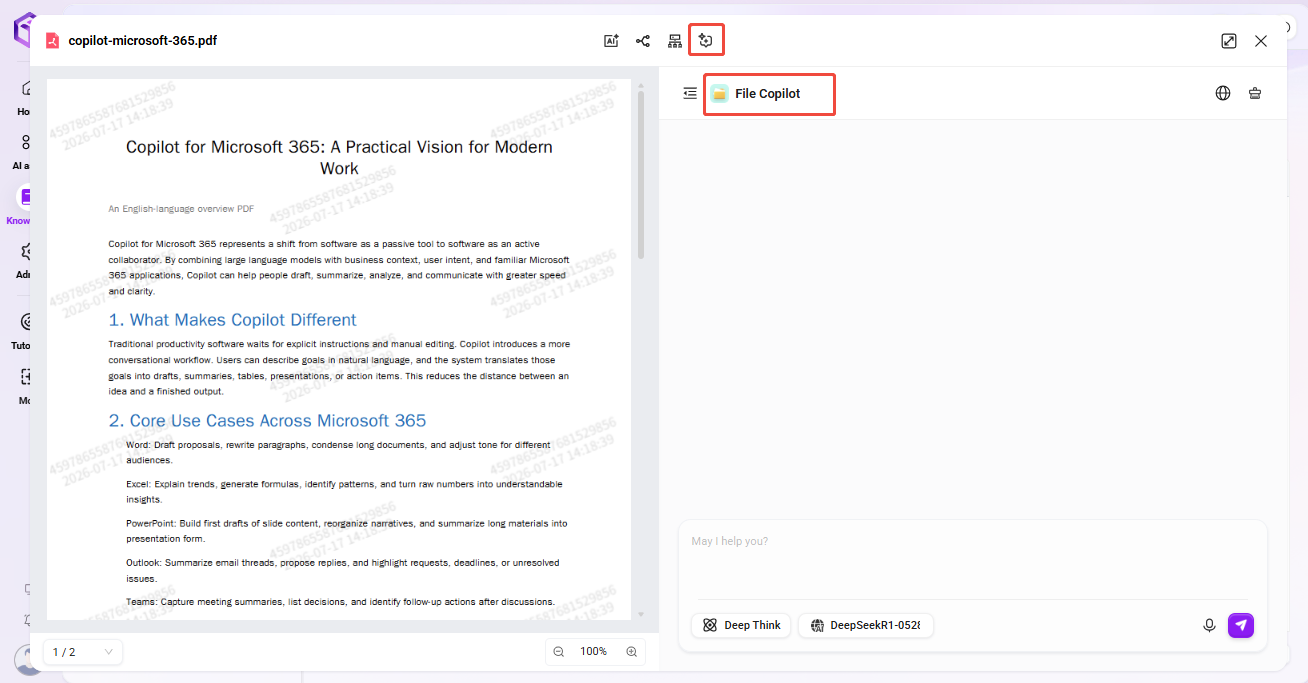The height and width of the screenshot is (683, 1308).
Task: Click the microphone voice input icon
Action: click(1209, 625)
